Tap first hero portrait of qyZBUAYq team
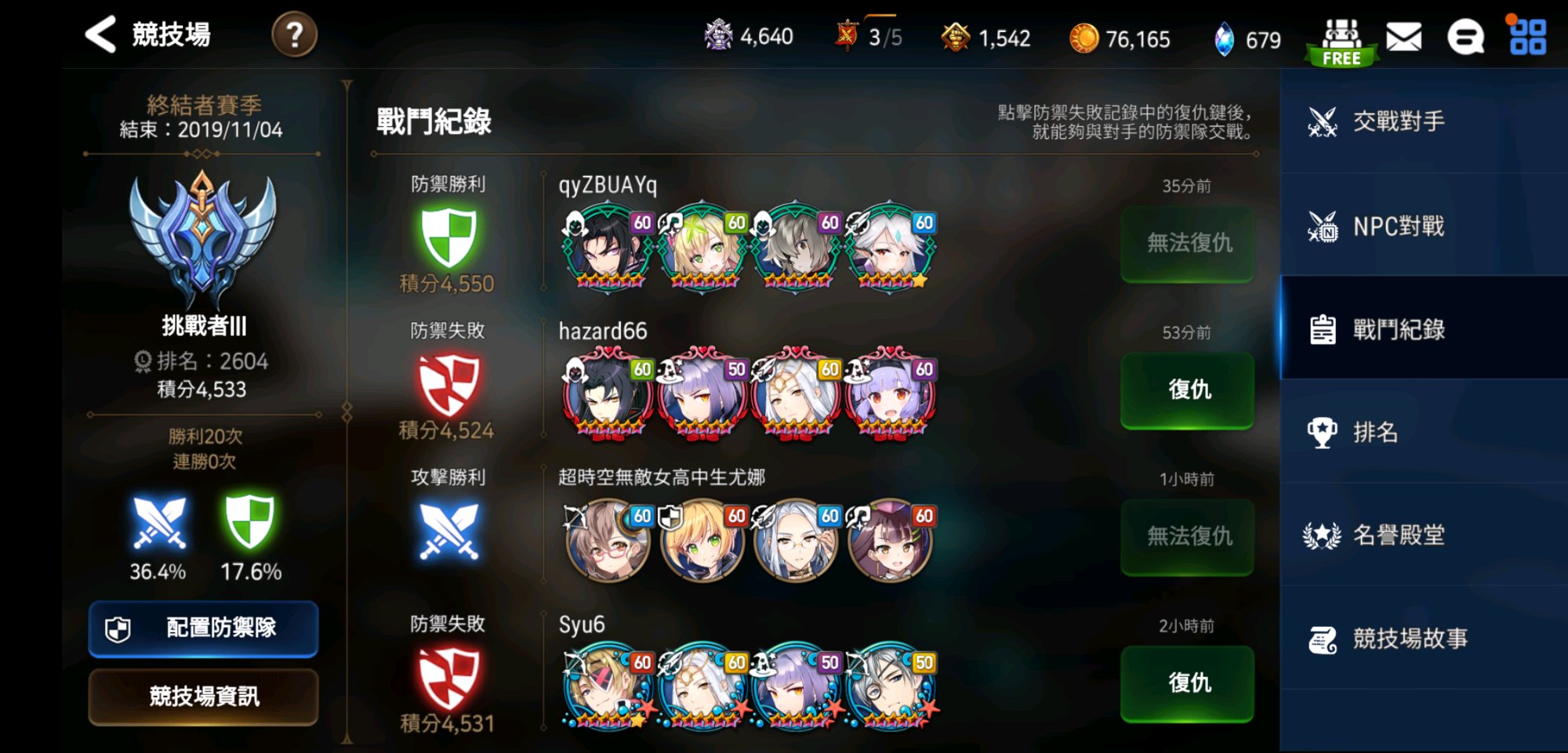This screenshot has width=1568, height=753. (x=608, y=246)
